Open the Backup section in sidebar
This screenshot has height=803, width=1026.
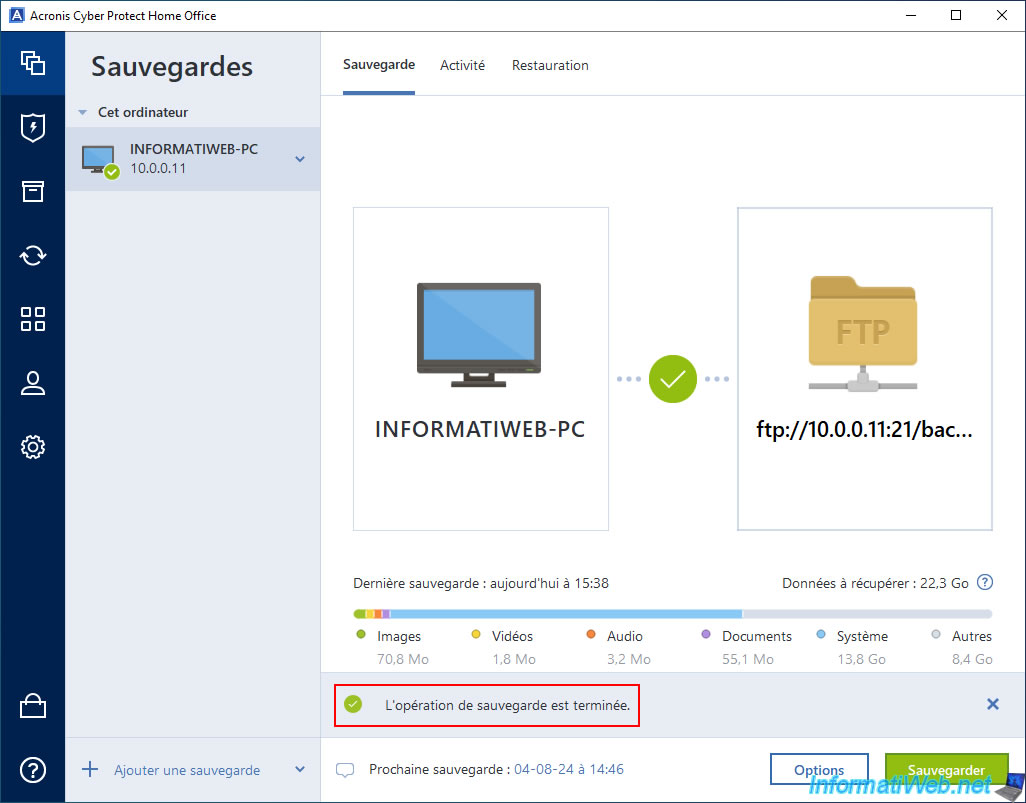click(33, 63)
